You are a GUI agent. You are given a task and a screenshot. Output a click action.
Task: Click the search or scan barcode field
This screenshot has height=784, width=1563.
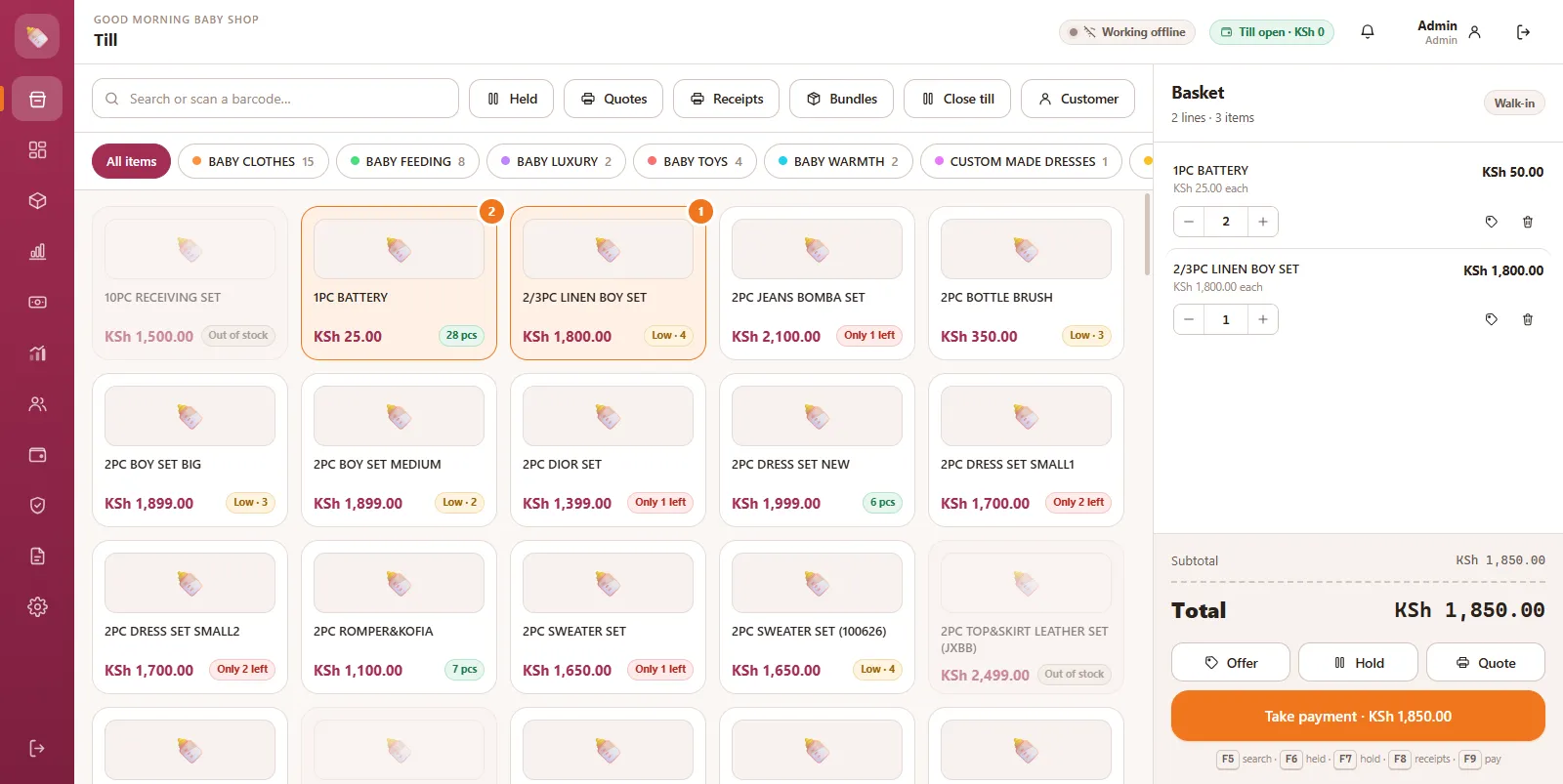[x=275, y=99]
